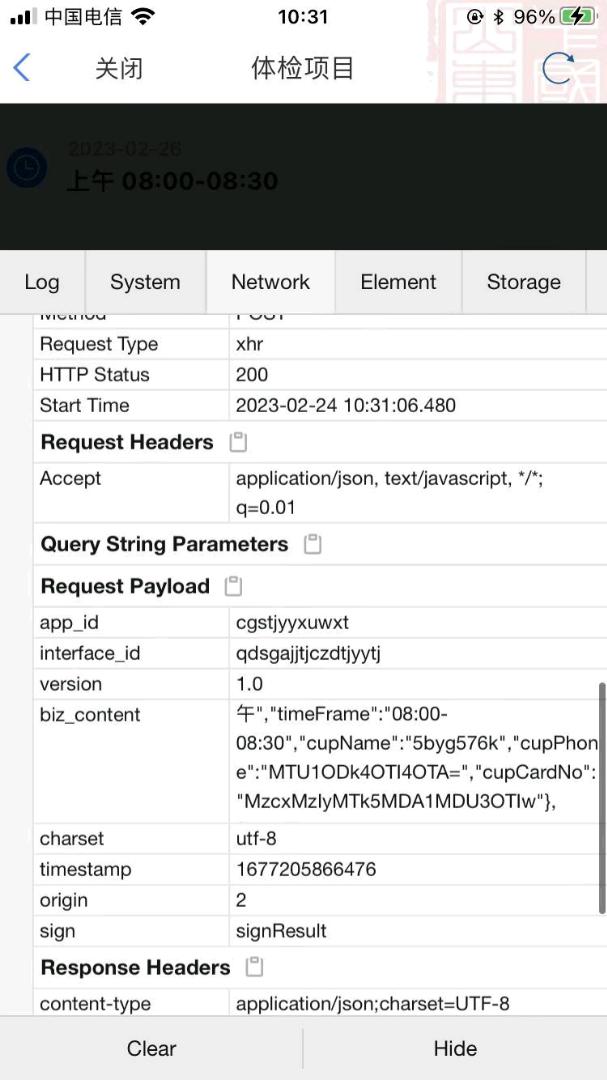The width and height of the screenshot is (607, 1080).
Task: Tap the blue back arrow icon
Action: [x=22, y=68]
